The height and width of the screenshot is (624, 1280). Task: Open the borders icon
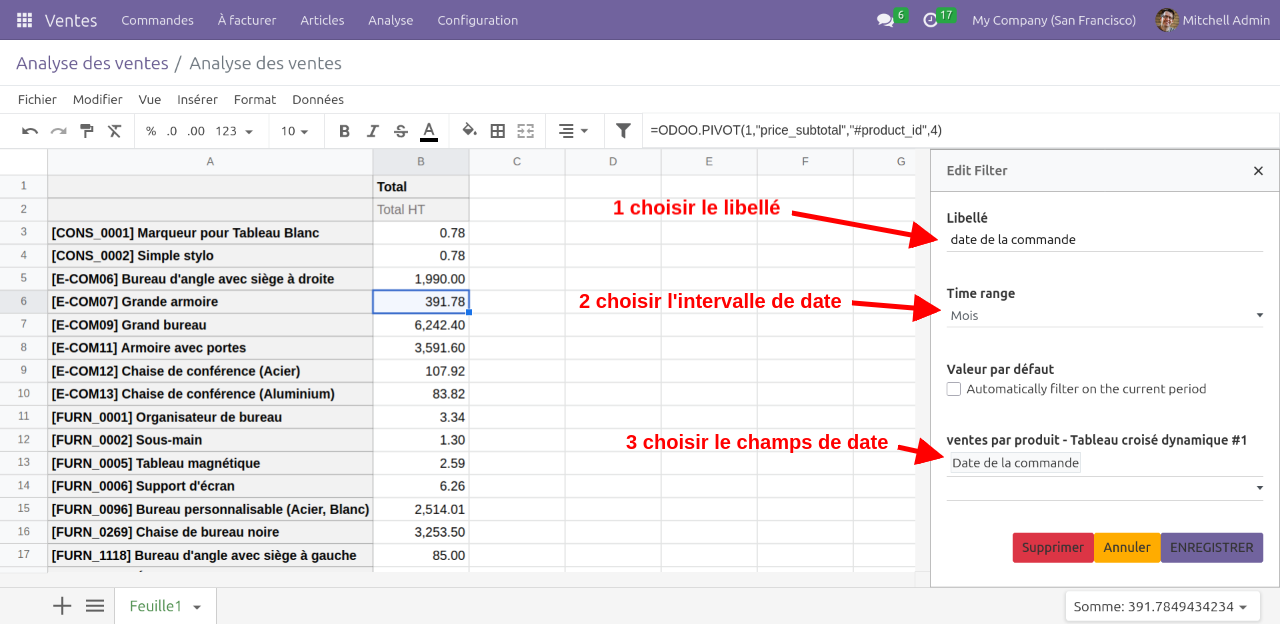(497, 131)
